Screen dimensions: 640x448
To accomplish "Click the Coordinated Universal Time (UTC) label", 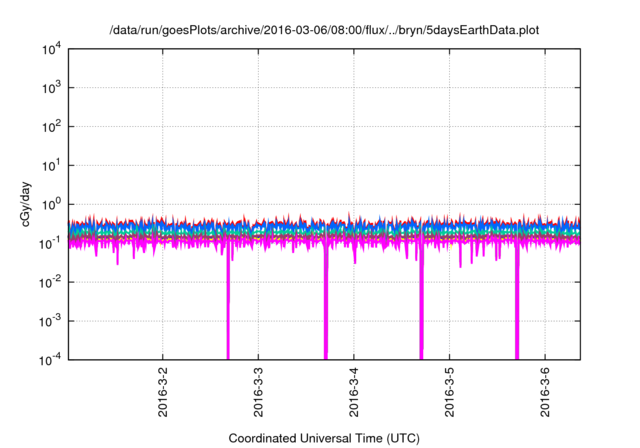I will coord(324,438).
